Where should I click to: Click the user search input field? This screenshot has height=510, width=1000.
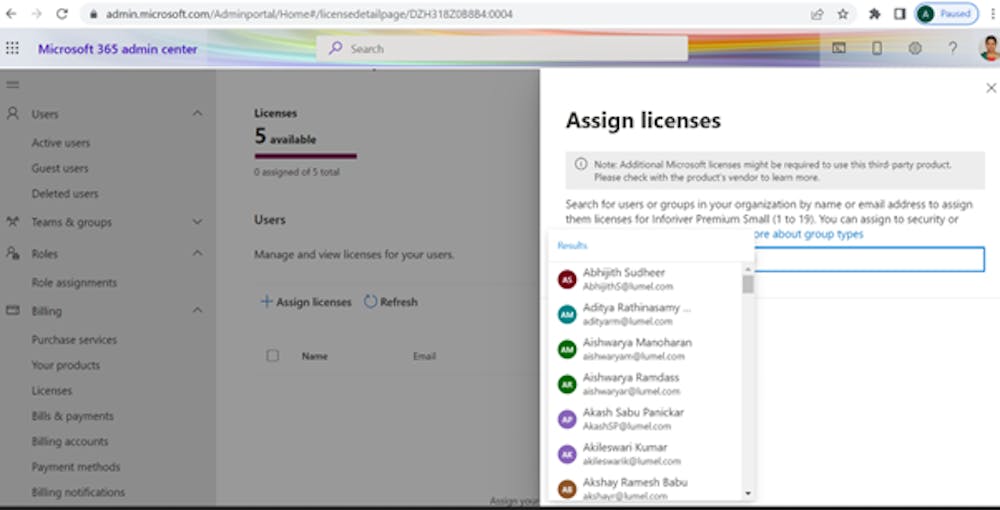(x=869, y=259)
